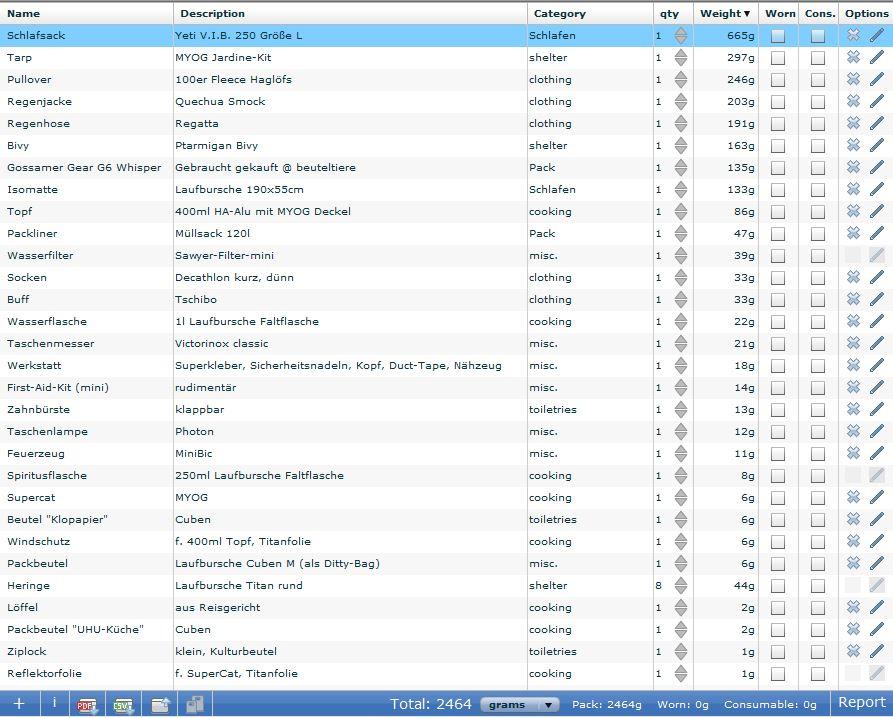
Task: Edit the Schlafsack item with pencil icon
Action: (877, 36)
